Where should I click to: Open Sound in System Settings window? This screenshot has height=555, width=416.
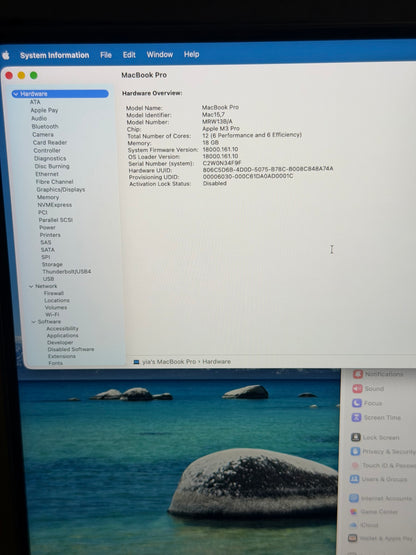click(x=368, y=389)
